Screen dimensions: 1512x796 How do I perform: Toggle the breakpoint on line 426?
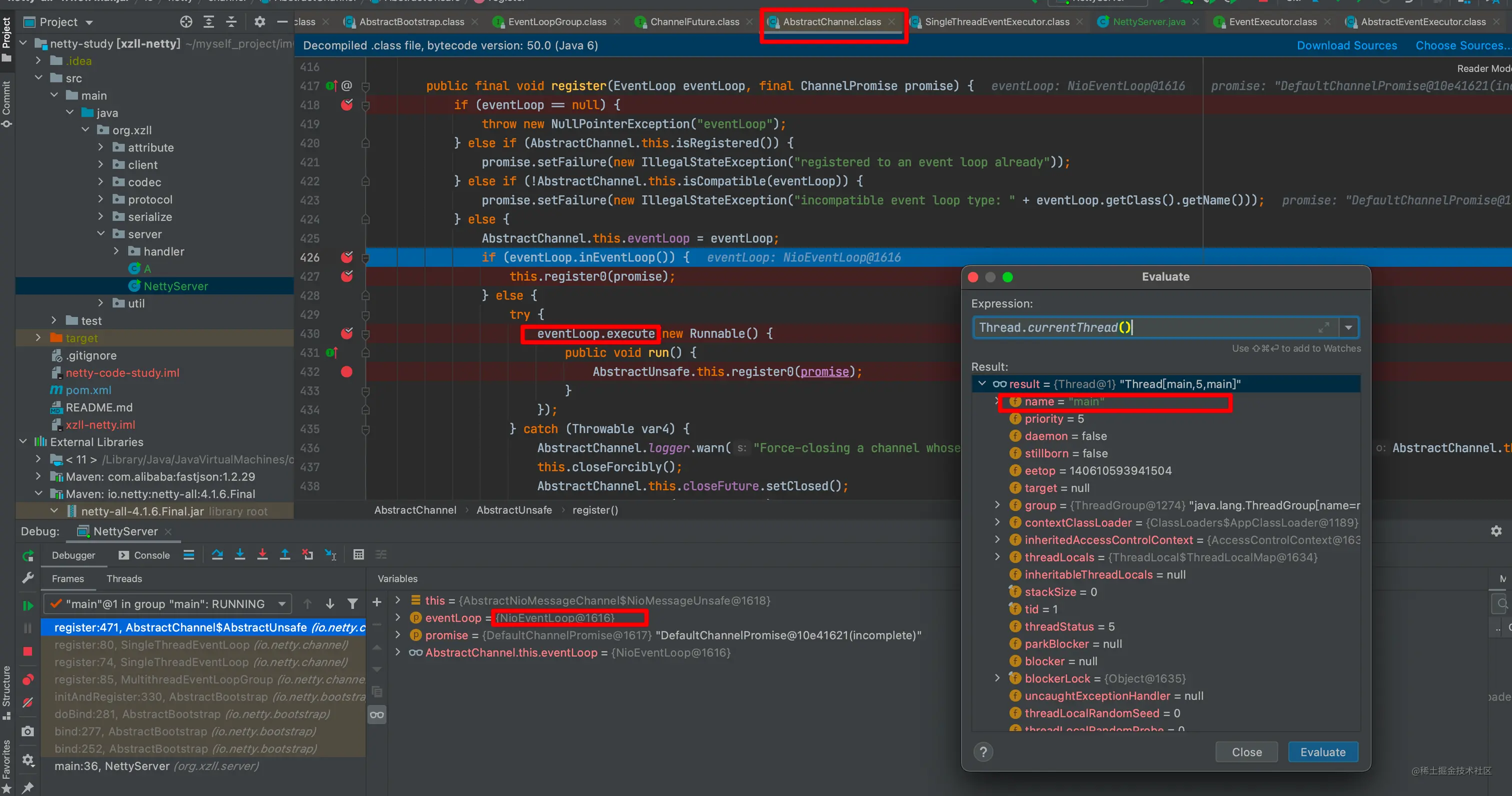click(347, 257)
